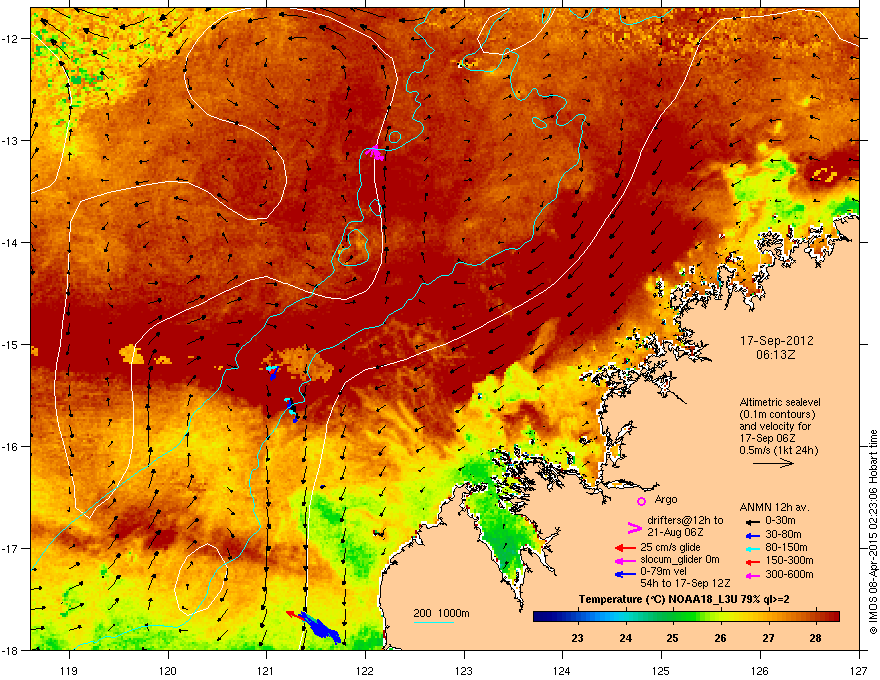Click the red 25 cm/s glide arrow
The image size is (880, 680).
625,548
